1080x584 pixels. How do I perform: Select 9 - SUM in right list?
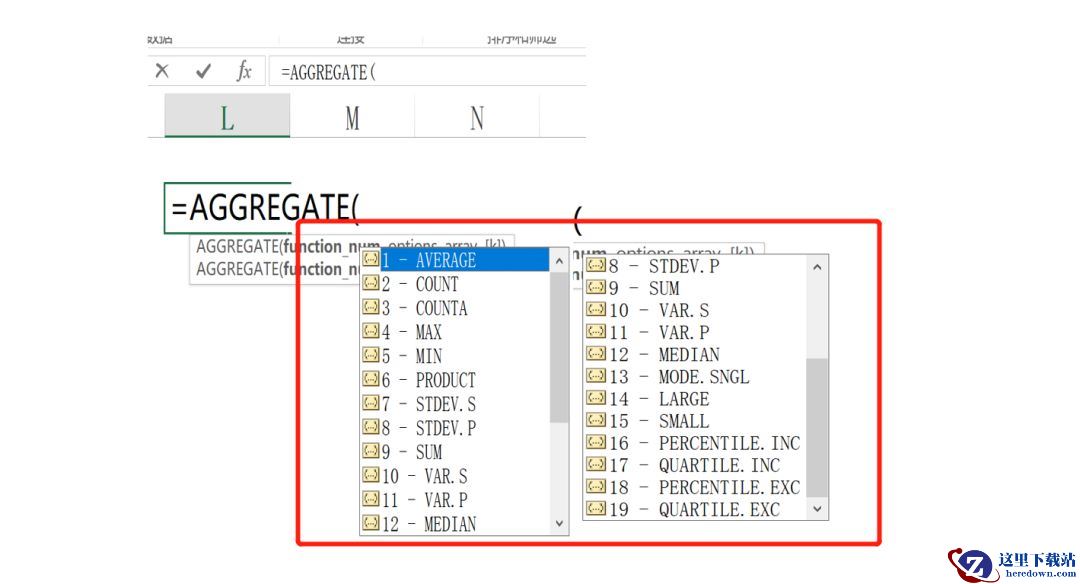pos(695,288)
